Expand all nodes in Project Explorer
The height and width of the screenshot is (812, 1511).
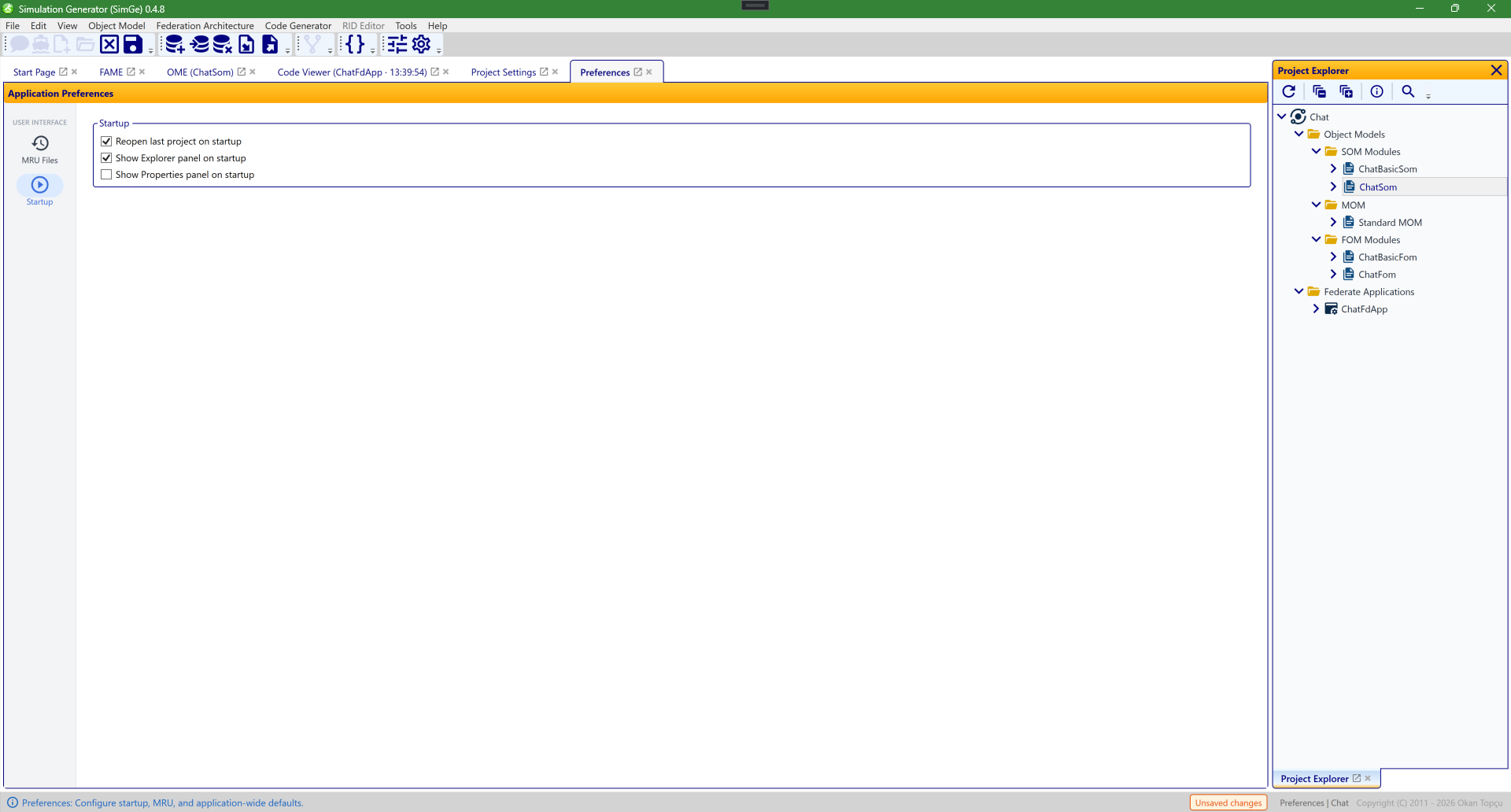coord(1347,91)
